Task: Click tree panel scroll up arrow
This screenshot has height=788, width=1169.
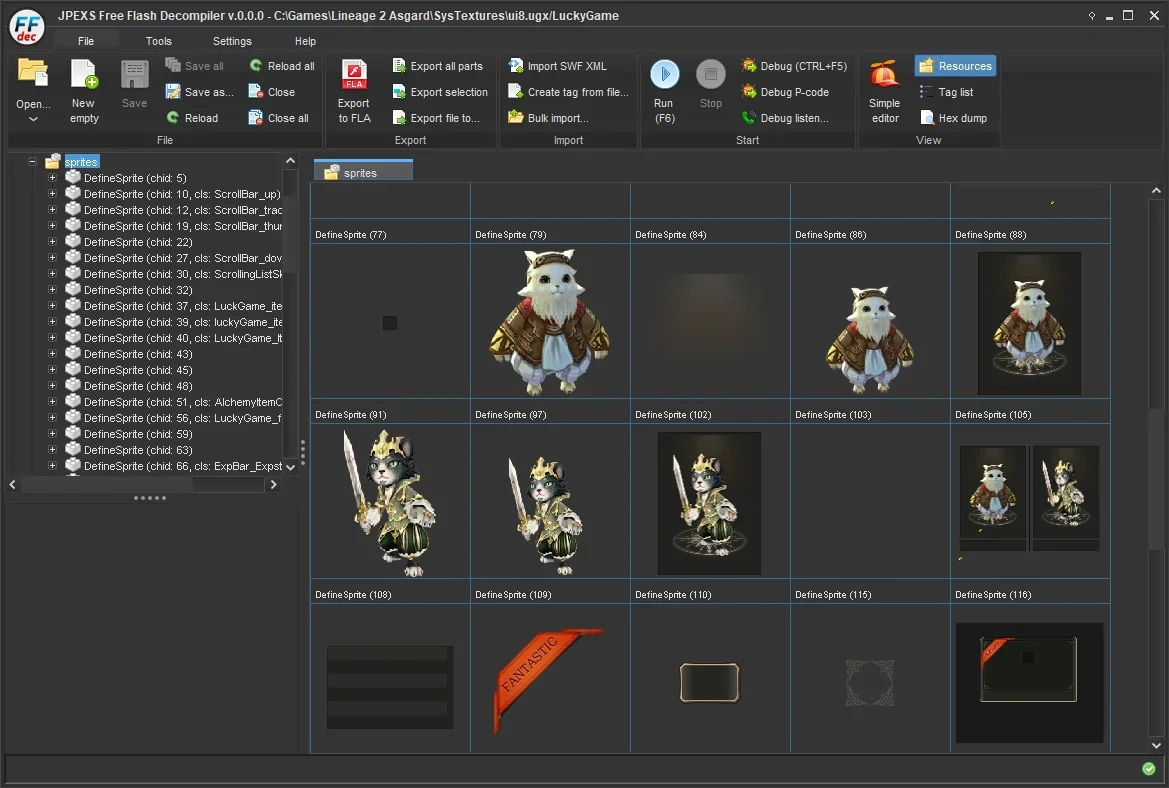Action: [x=291, y=160]
